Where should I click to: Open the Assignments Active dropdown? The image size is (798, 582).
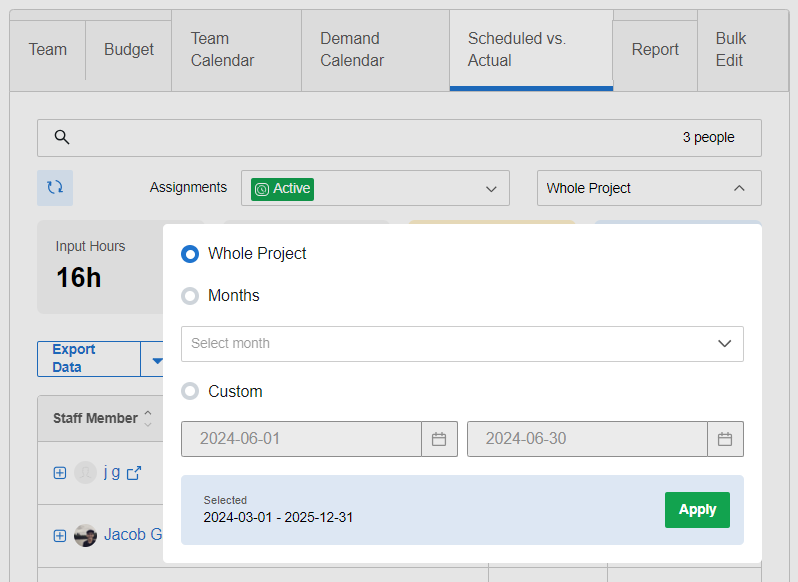(x=375, y=188)
